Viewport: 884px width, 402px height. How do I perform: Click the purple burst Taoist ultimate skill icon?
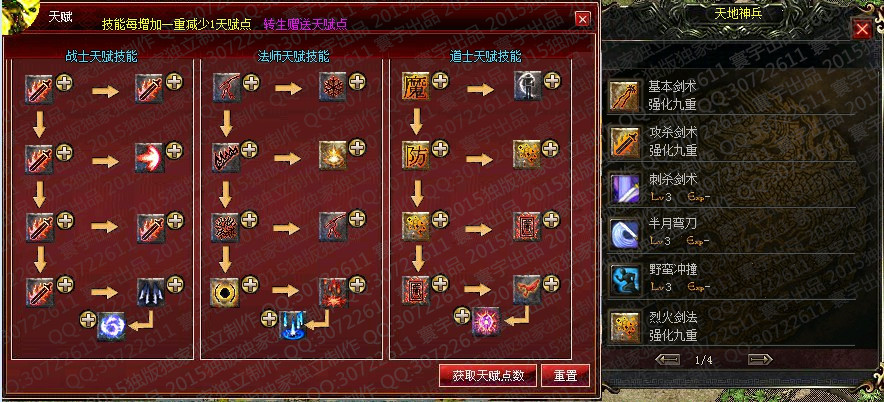(x=486, y=323)
